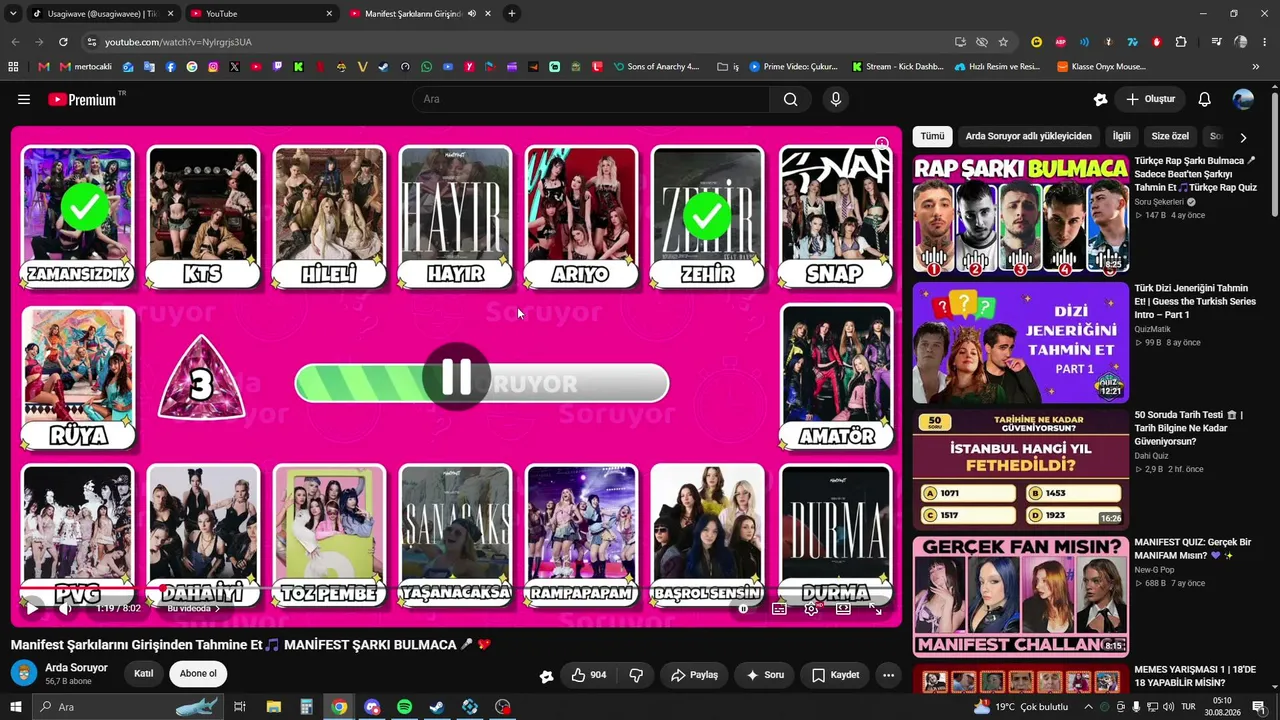
Task: Click the Paylaş share button
Action: 694,675
